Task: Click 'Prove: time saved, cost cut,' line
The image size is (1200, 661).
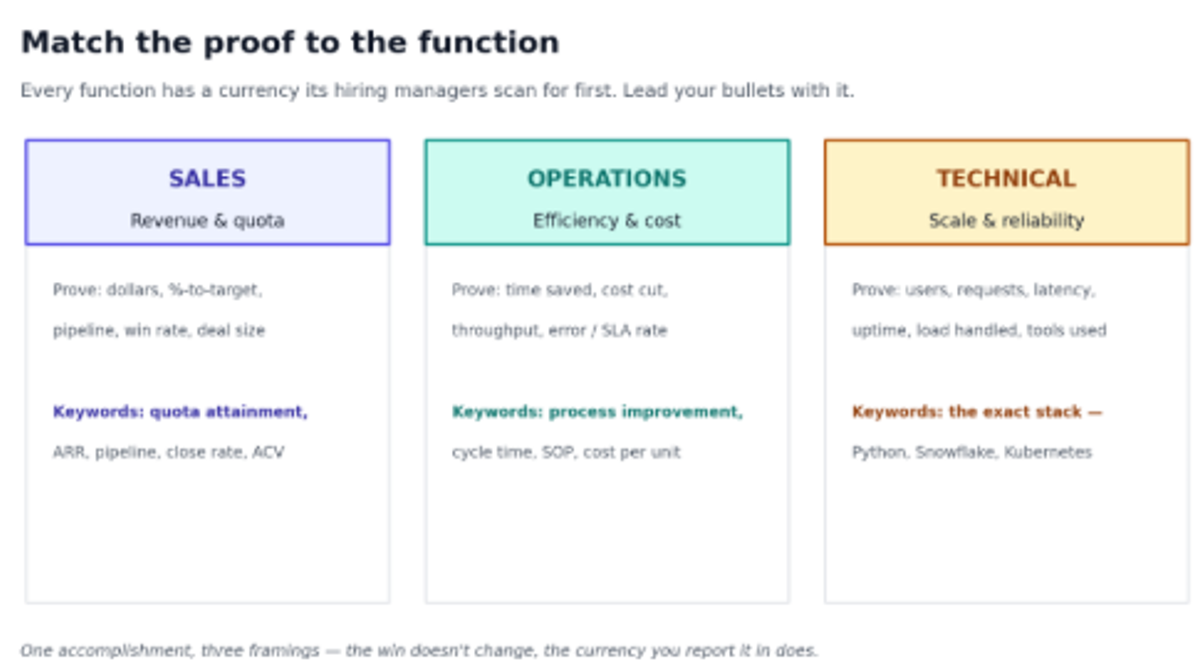Action: tap(559, 290)
